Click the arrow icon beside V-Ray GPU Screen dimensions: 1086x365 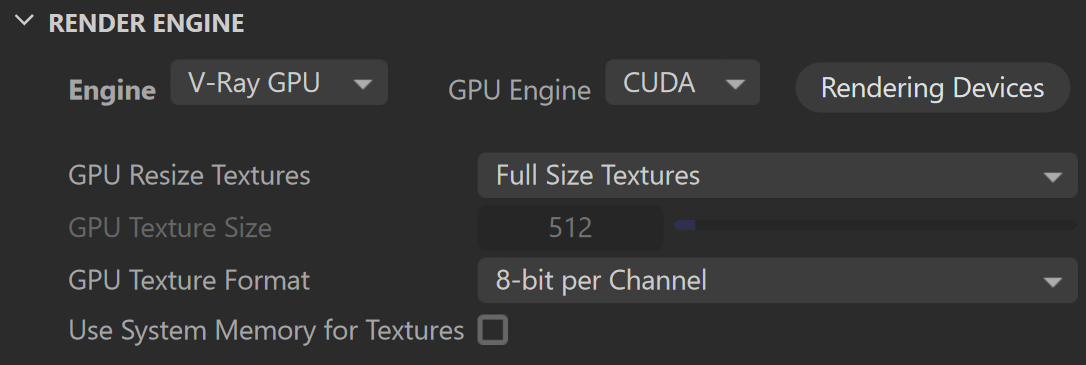click(362, 84)
